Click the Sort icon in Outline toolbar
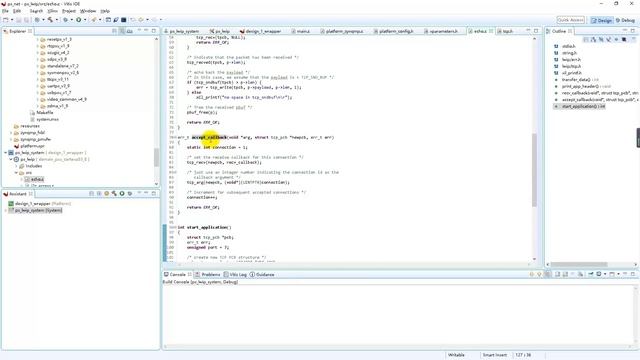 click(593, 40)
